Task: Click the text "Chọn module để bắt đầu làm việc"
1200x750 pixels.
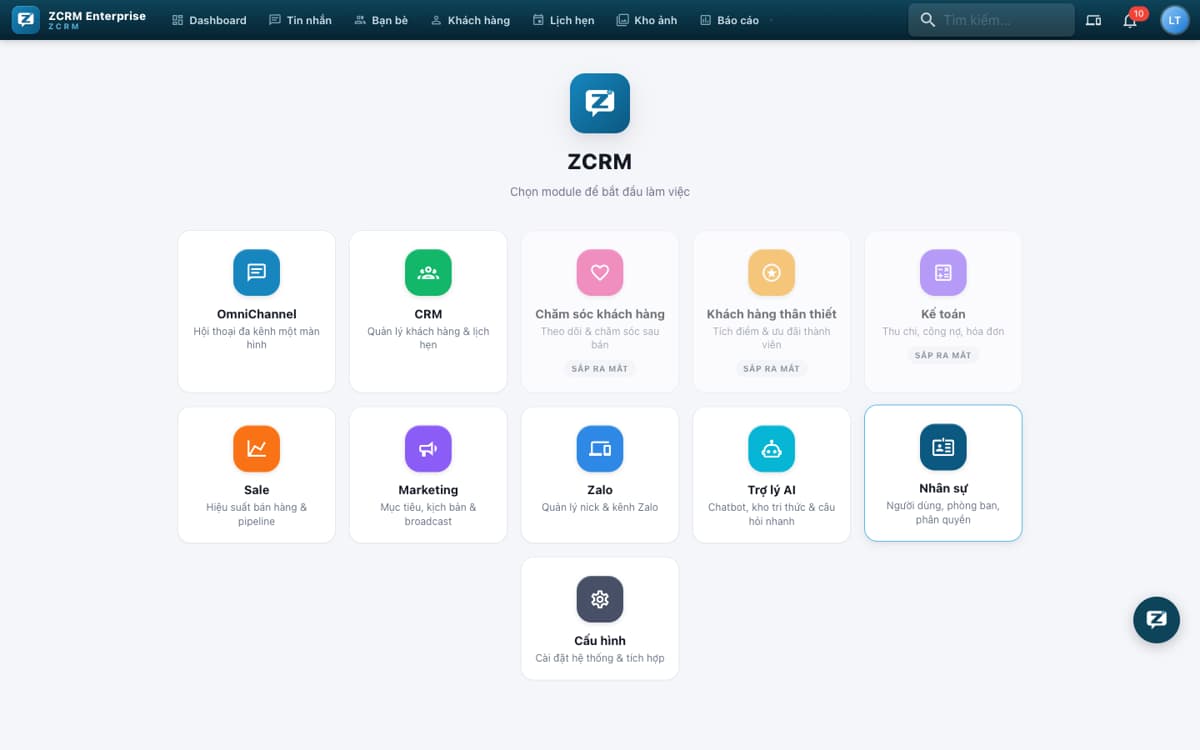Action: click(600, 192)
